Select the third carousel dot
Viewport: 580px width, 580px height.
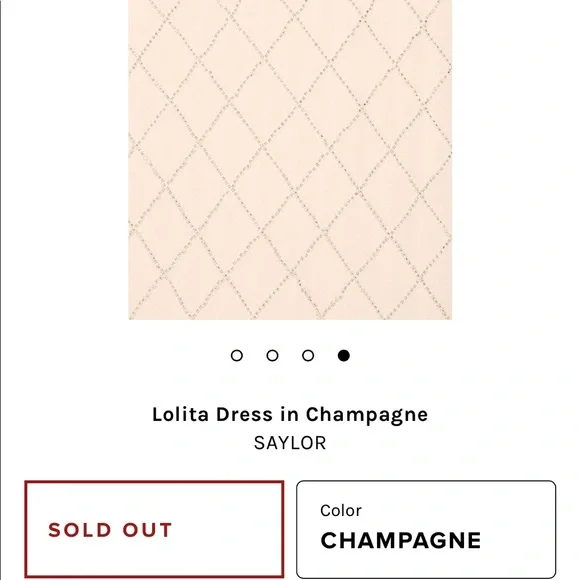[x=308, y=355]
